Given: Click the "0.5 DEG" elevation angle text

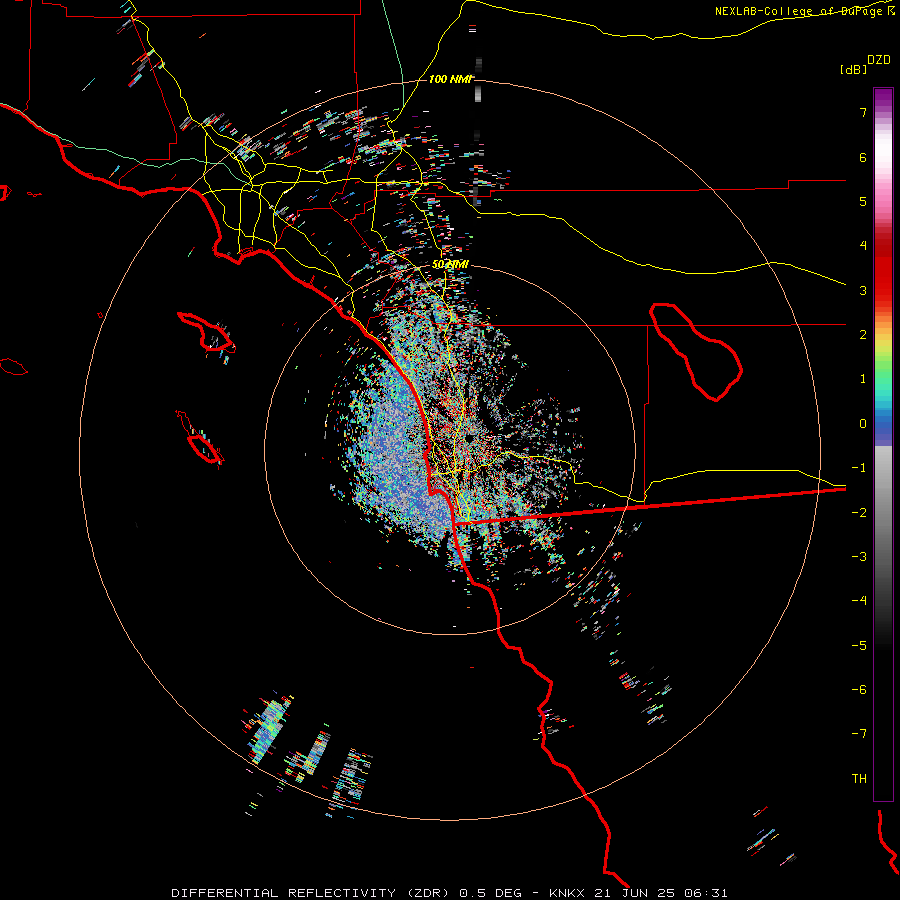Looking at the screenshot, I should pyautogui.click(x=491, y=893).
